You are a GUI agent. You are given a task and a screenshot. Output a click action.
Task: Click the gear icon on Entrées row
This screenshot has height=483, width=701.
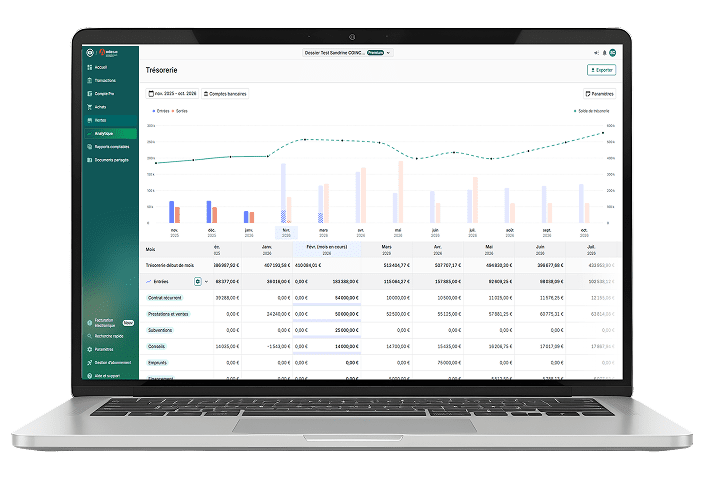click(198, 281)
